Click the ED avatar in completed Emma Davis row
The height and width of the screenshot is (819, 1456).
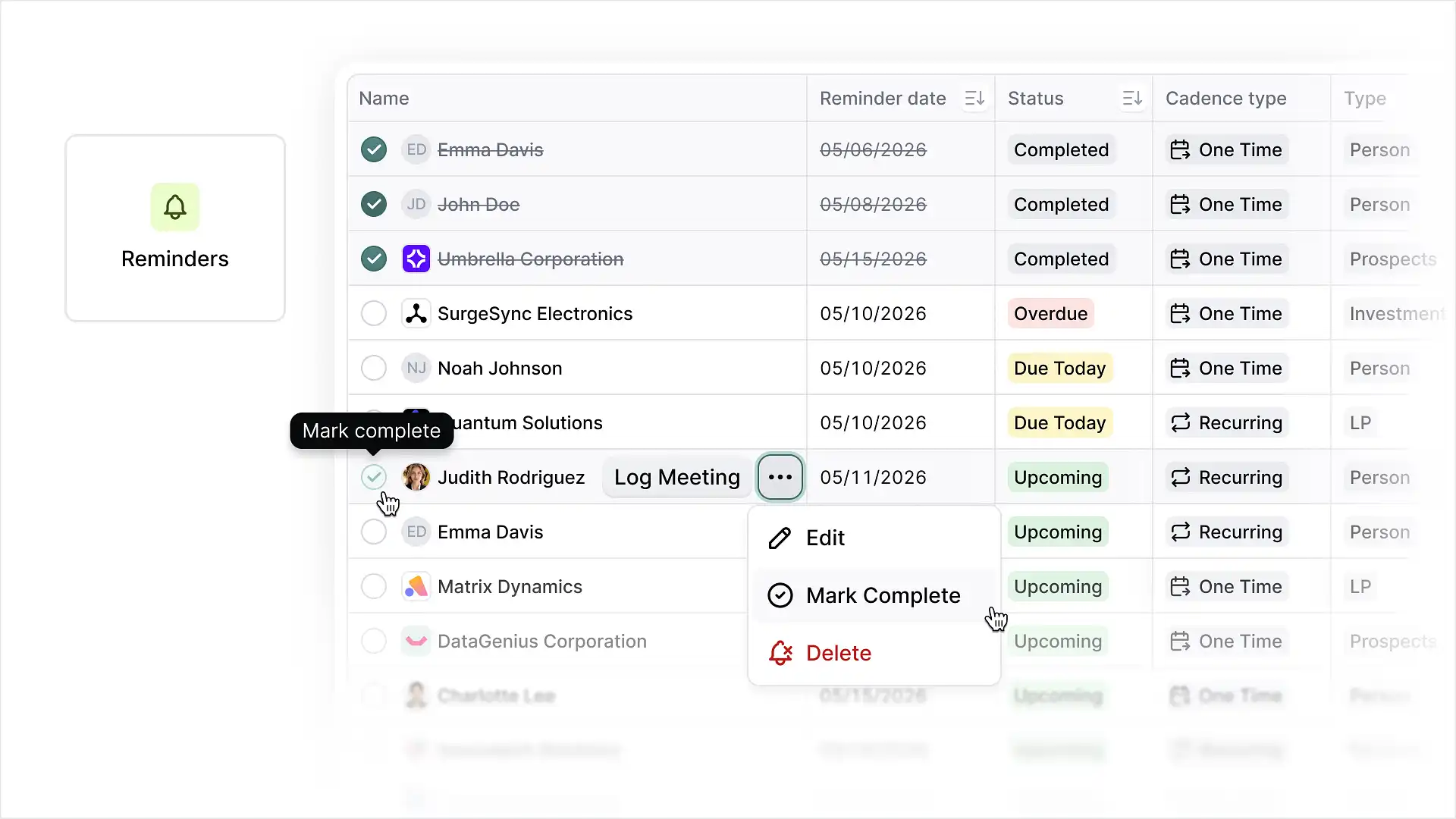click(x=416, y=149)
